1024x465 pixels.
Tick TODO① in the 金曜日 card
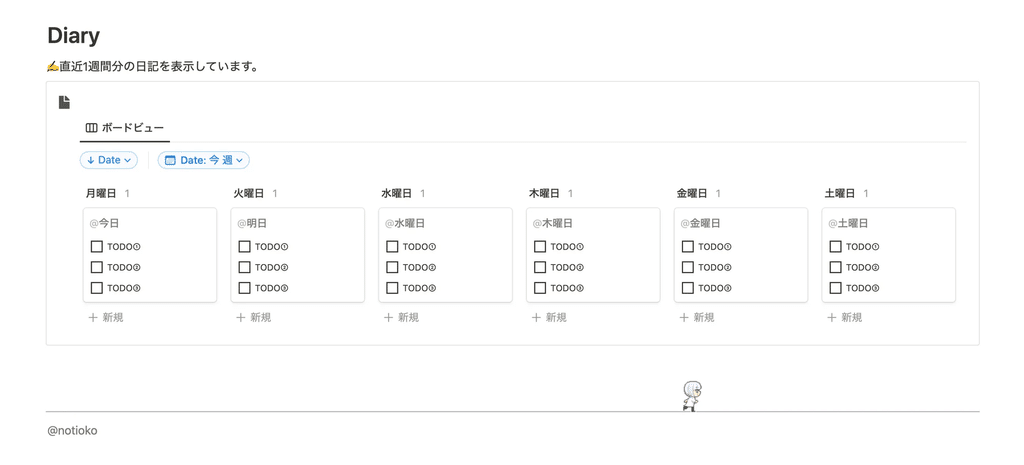(688, 246)
